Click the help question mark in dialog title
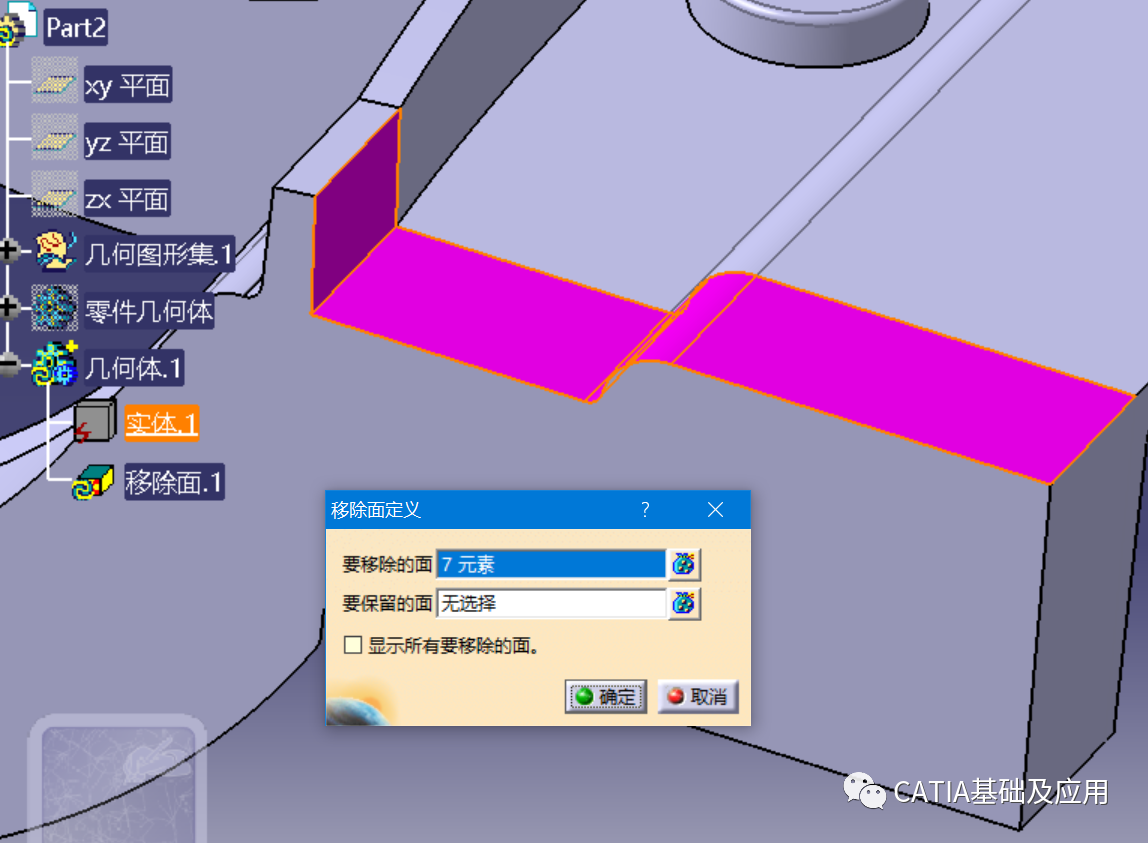This screenshot has height=843, width=1148. [645, 510]
